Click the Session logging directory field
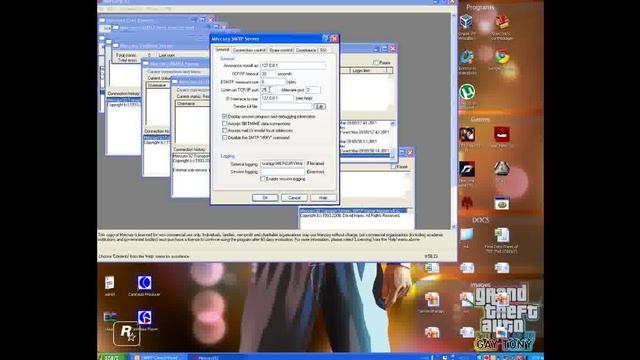640x360 pixels. pos(282,172)
